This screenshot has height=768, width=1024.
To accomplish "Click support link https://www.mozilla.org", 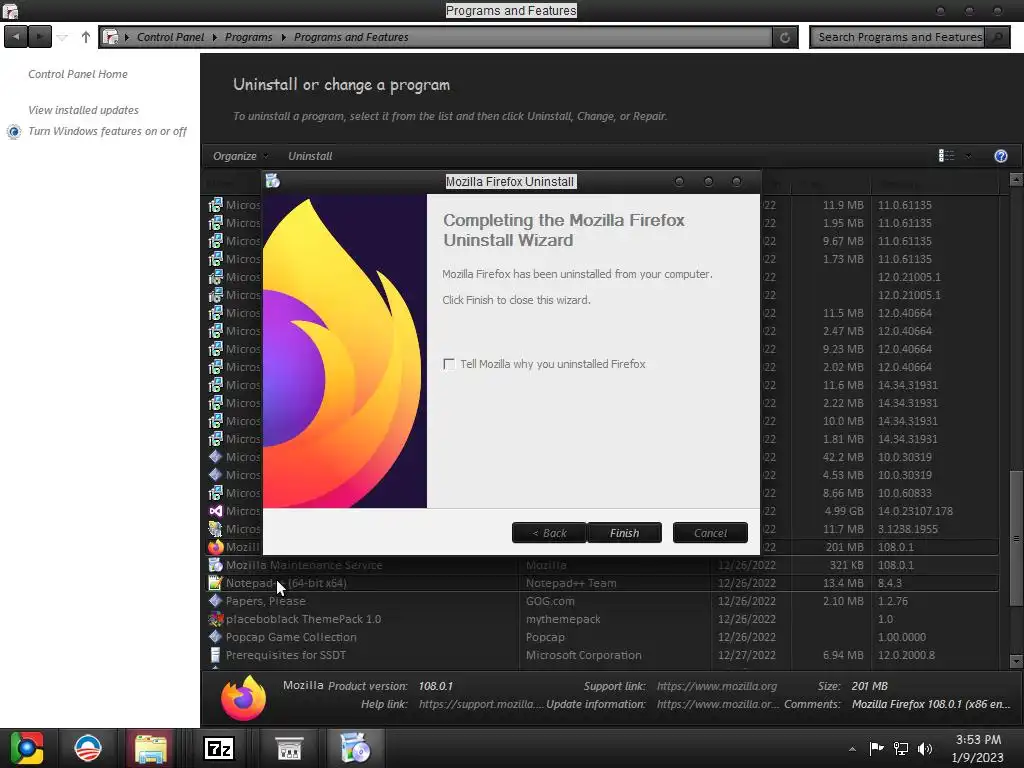I will pos(717,686).
